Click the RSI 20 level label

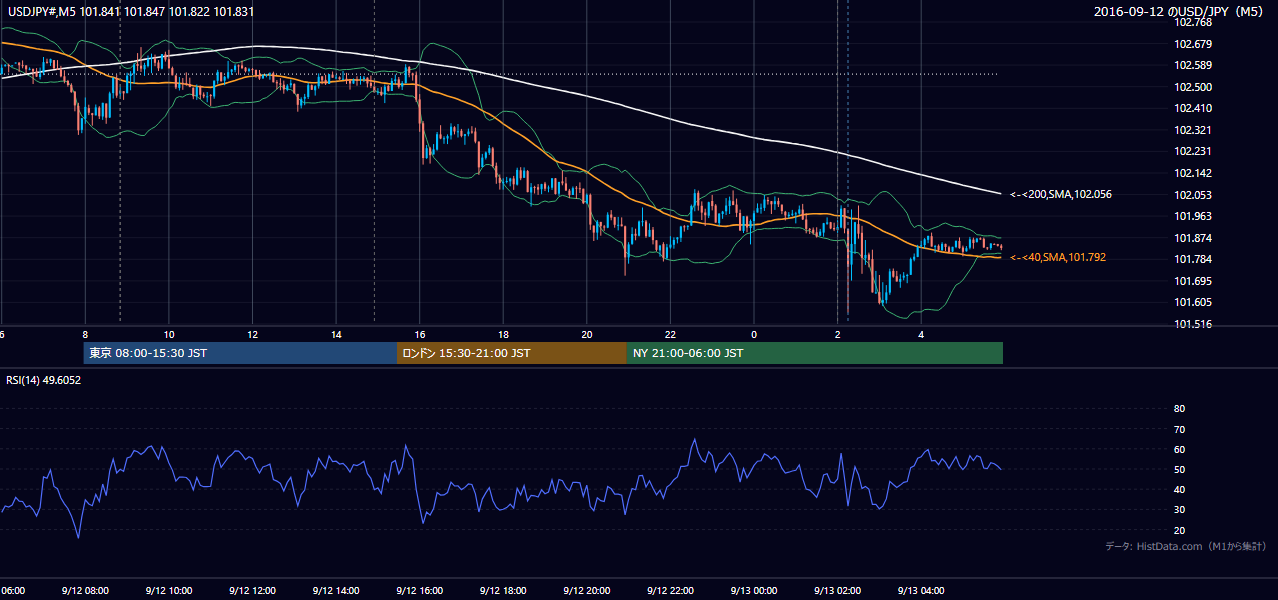point(1179,530)
